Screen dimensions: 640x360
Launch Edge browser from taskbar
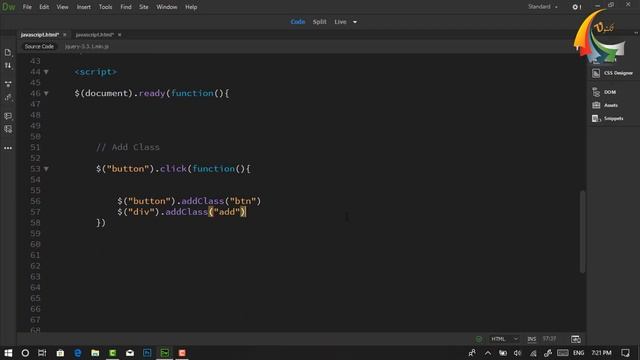(x=78, y=353)
